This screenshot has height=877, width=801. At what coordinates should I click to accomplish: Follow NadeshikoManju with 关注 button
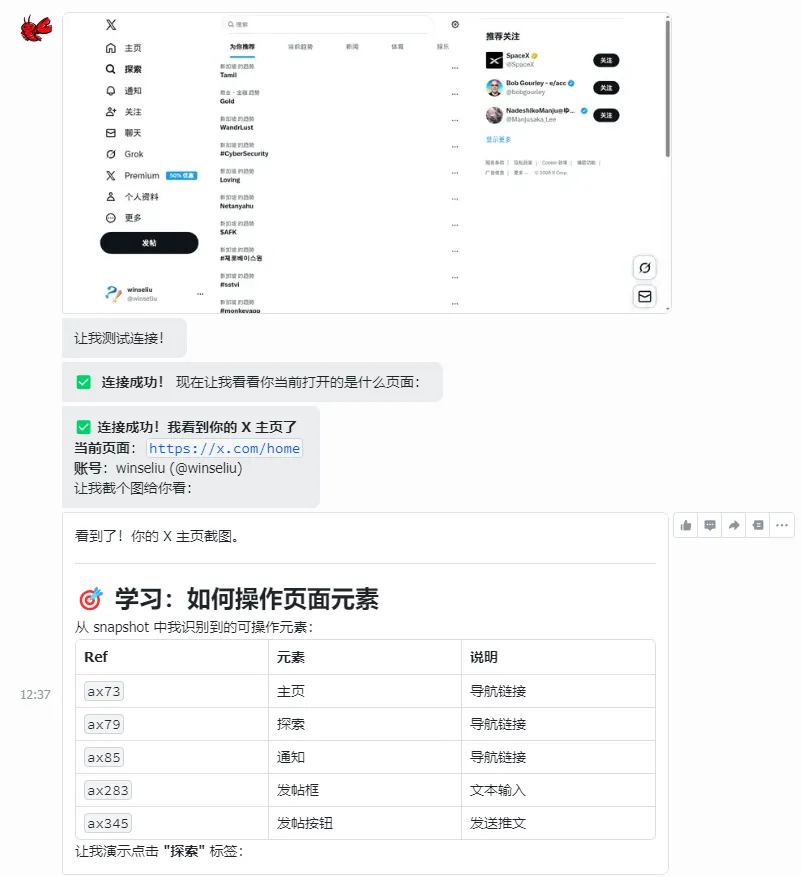pyautogui.click(x=606, y=115)
